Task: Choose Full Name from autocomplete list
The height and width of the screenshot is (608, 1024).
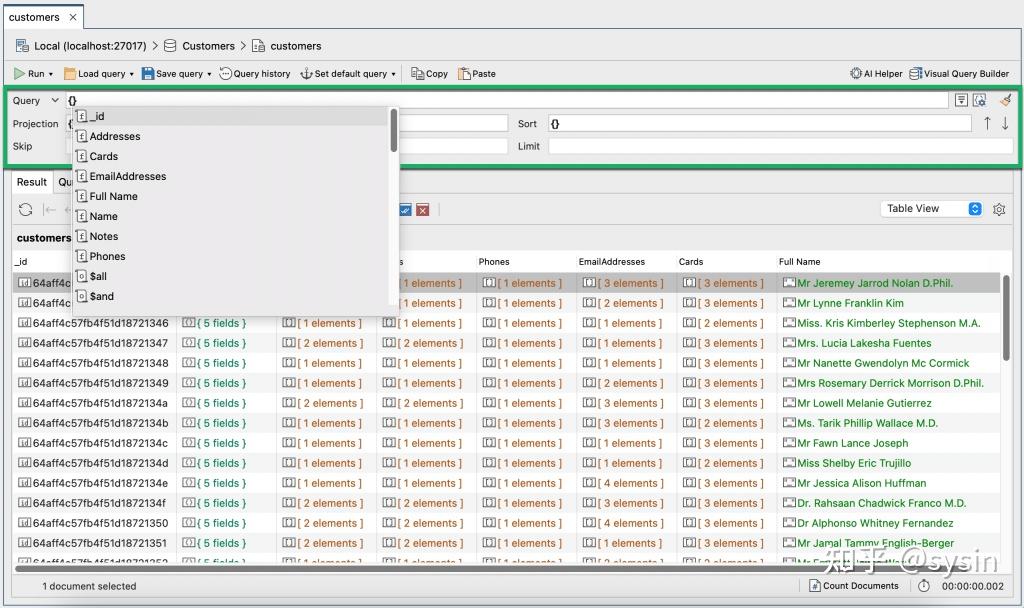Action: [x=230, y=197]
